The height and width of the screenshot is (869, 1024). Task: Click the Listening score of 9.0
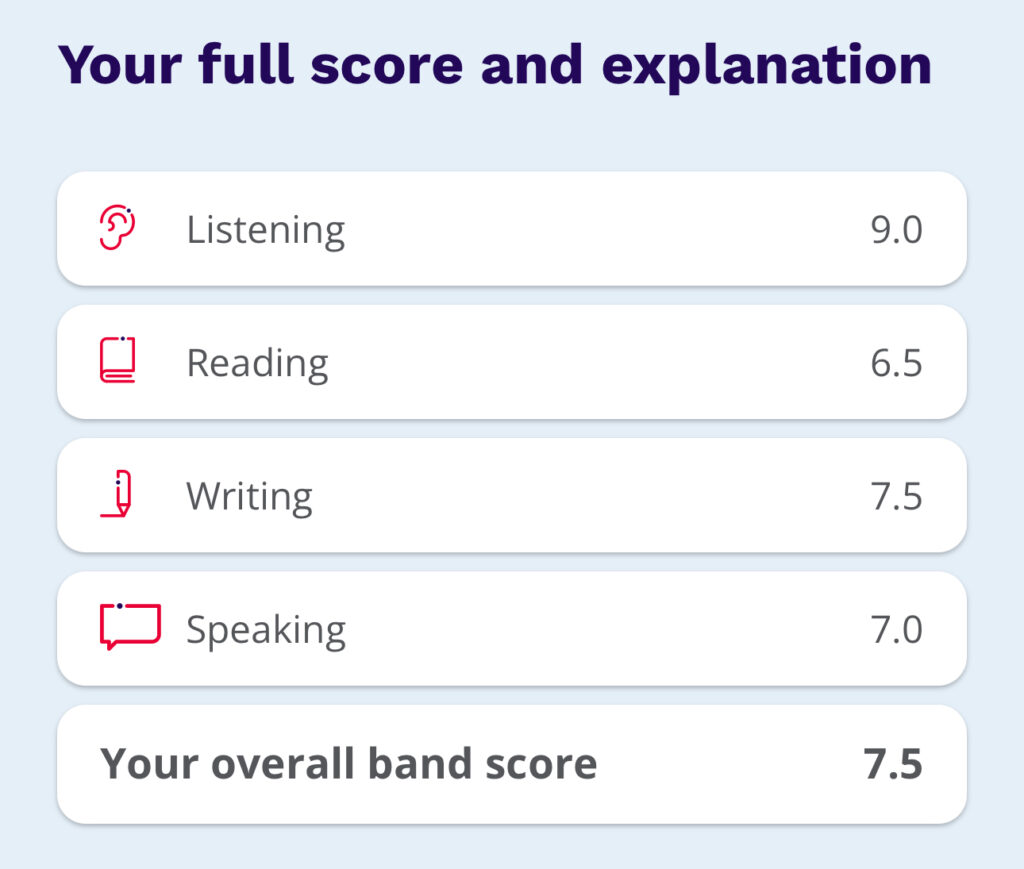(x=896, y=230)
